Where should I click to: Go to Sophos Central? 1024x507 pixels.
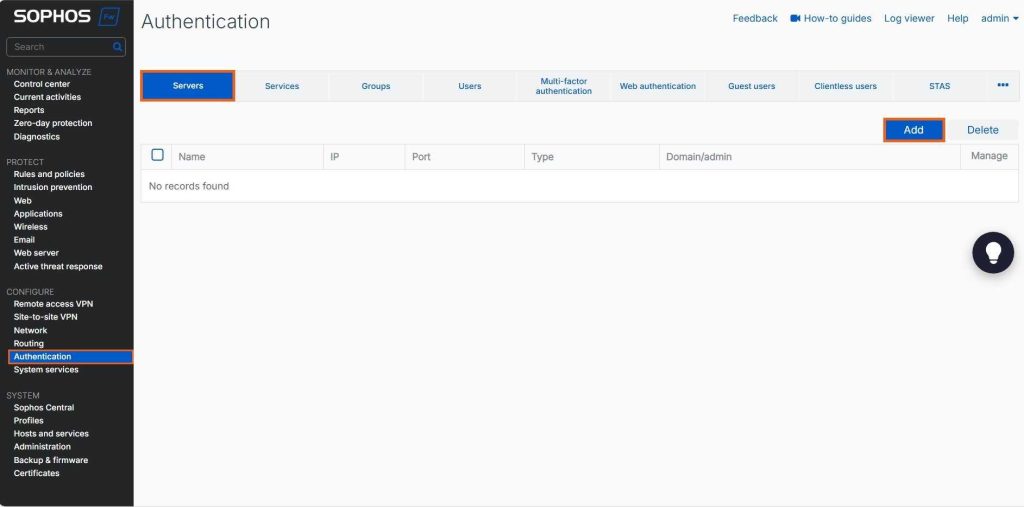pyautogui.click(x=44, y=408)
